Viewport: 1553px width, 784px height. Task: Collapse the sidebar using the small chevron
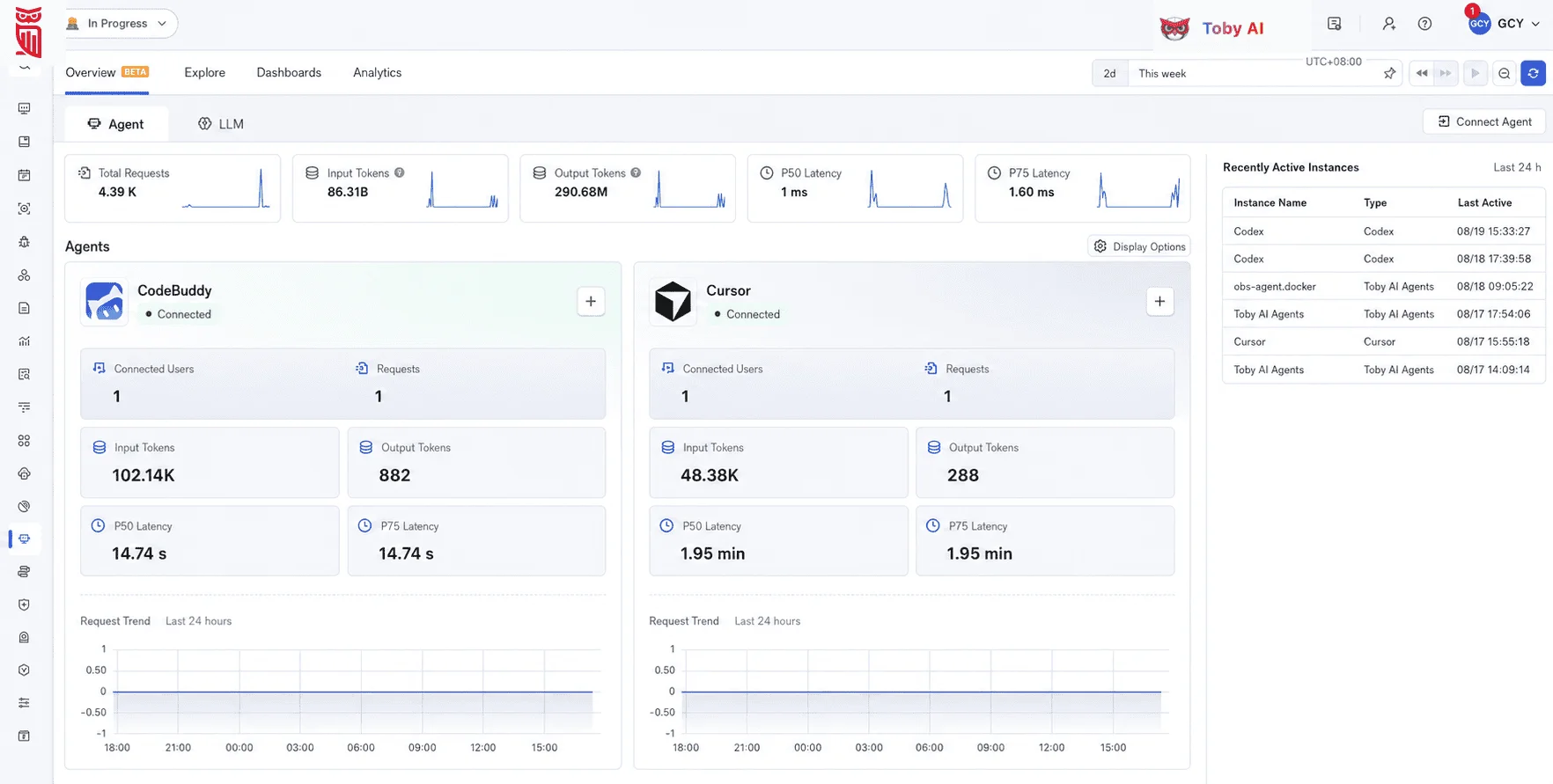(25, 67)
